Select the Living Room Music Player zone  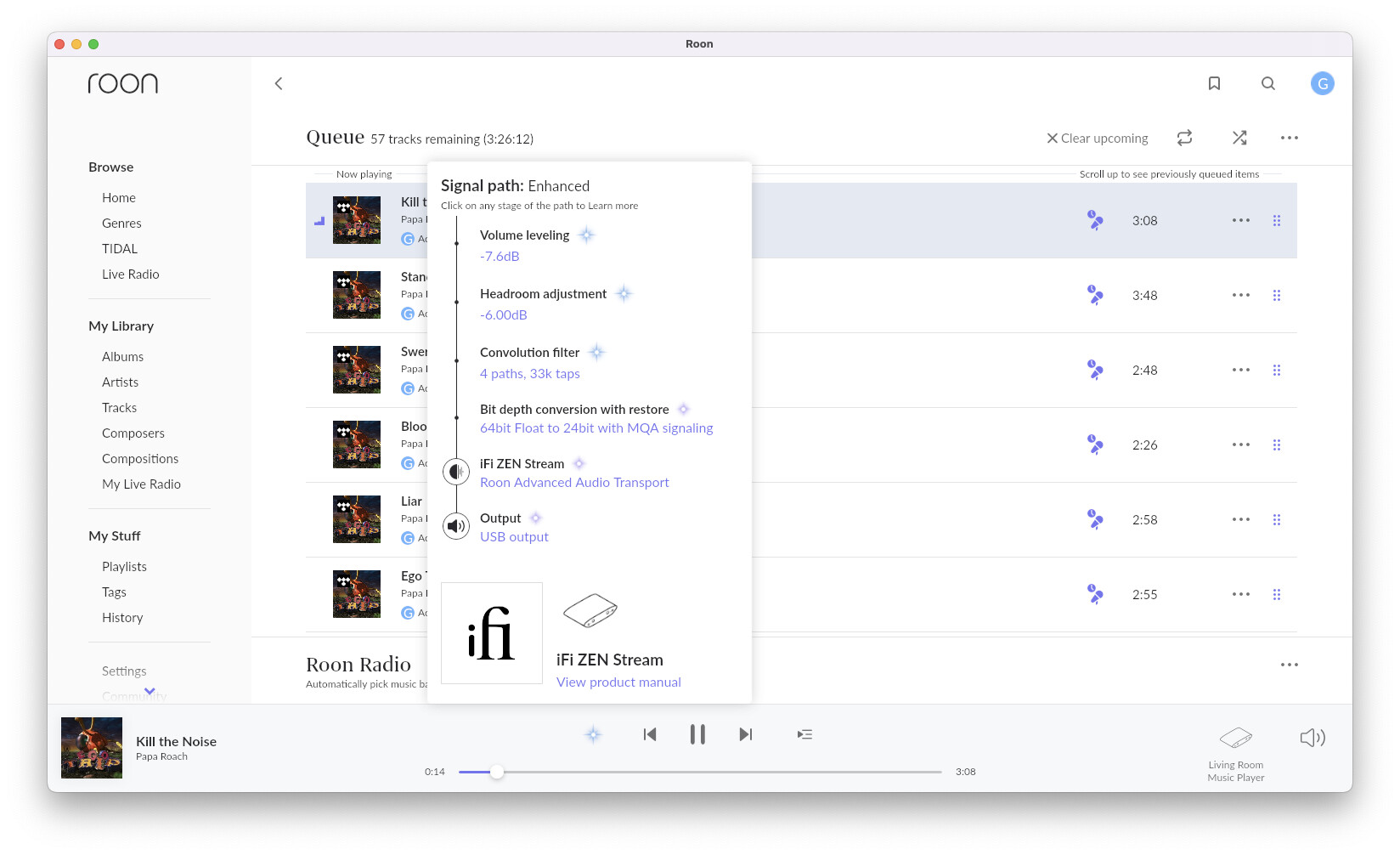tap(1236, 754)
